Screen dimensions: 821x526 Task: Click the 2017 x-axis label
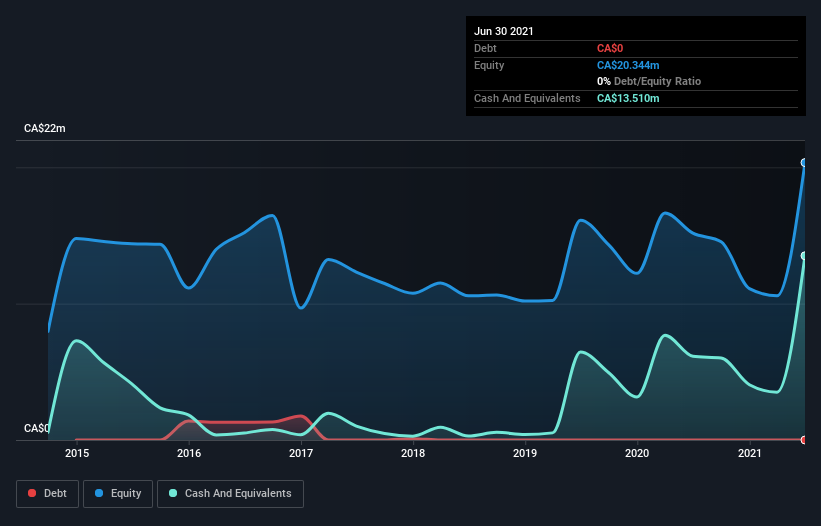point(301,453)
